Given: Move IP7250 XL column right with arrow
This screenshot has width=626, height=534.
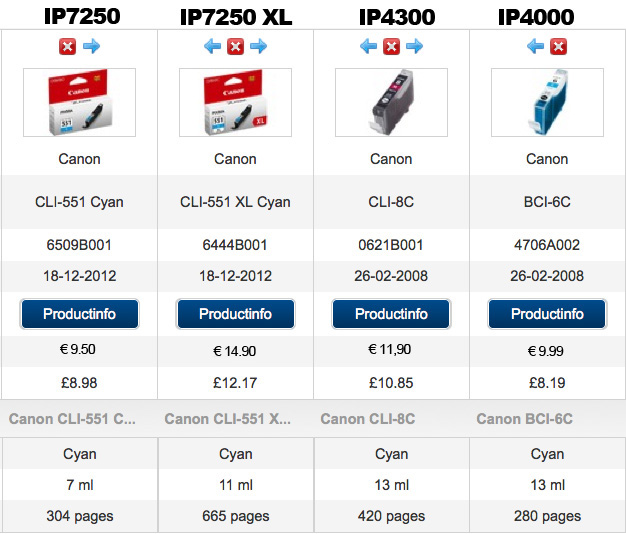Looking at the screenshot, I should (x=259, y=47).
